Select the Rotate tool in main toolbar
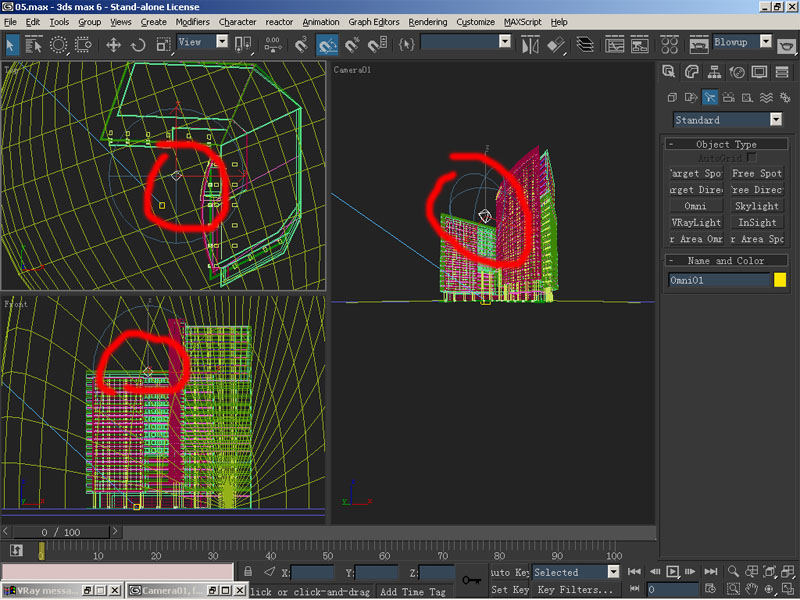 [138, 44]
